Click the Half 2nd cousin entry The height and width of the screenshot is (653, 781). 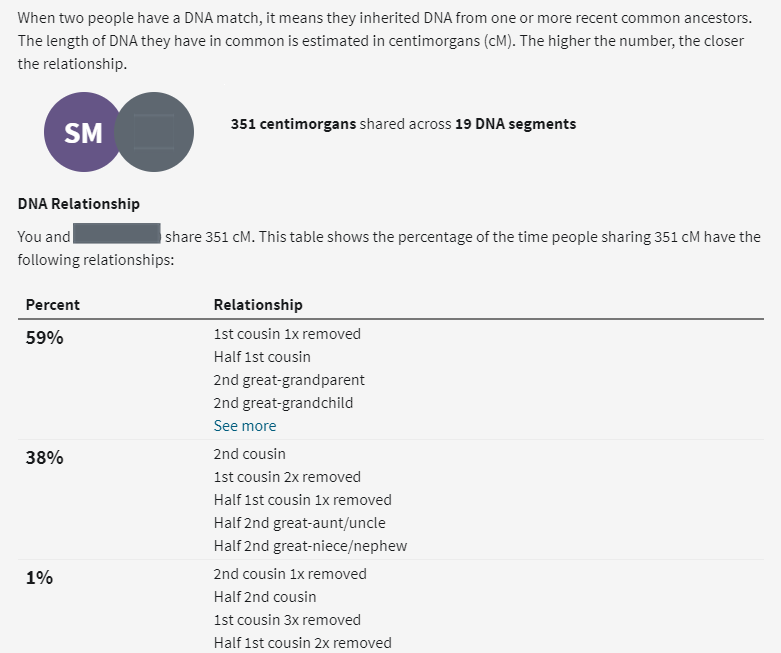point(265,597)
